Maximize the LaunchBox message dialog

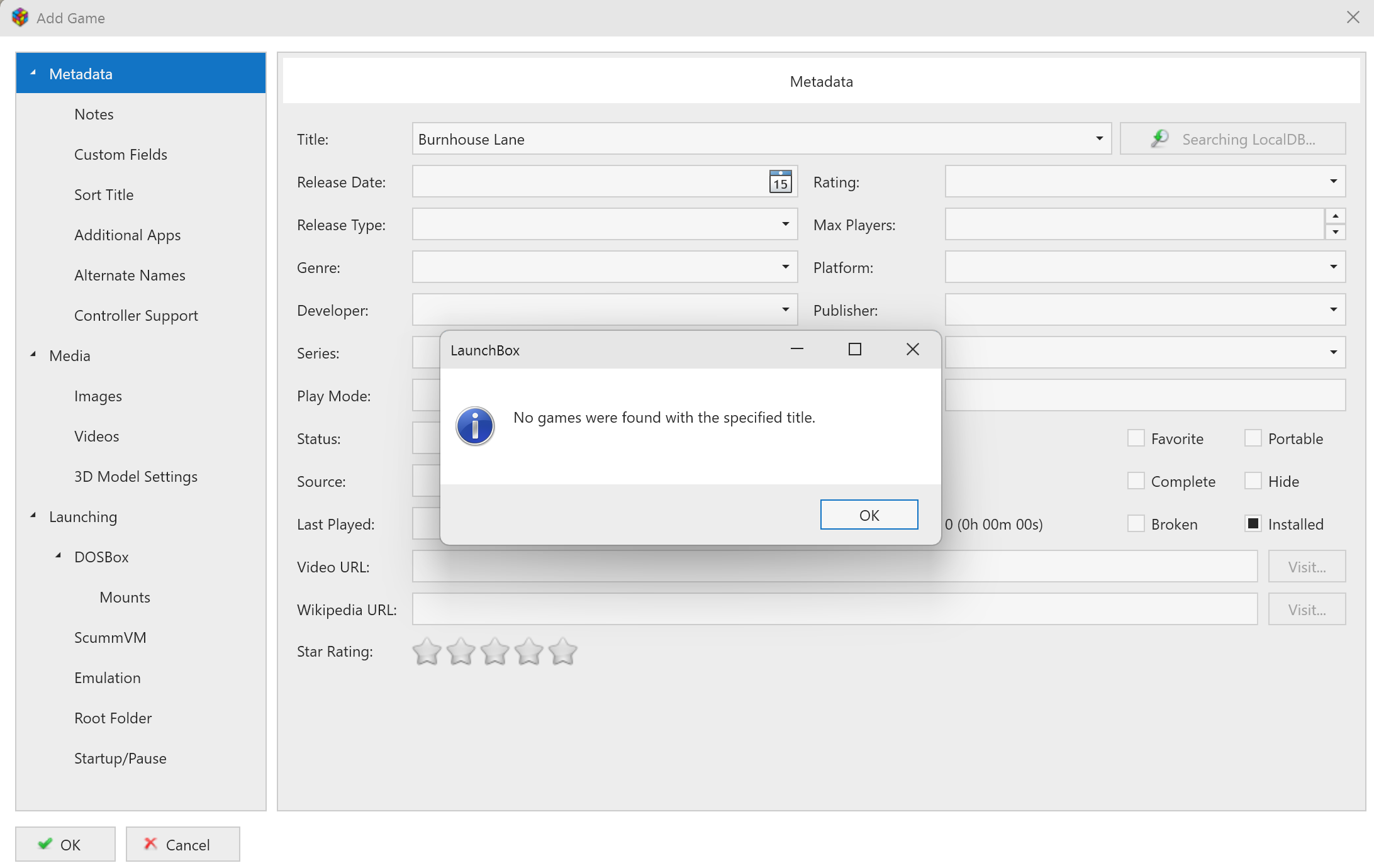[855, 349]
